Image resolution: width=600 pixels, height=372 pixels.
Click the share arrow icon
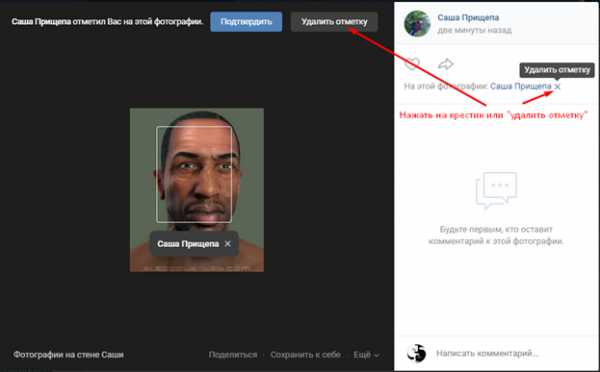(445, 64)
